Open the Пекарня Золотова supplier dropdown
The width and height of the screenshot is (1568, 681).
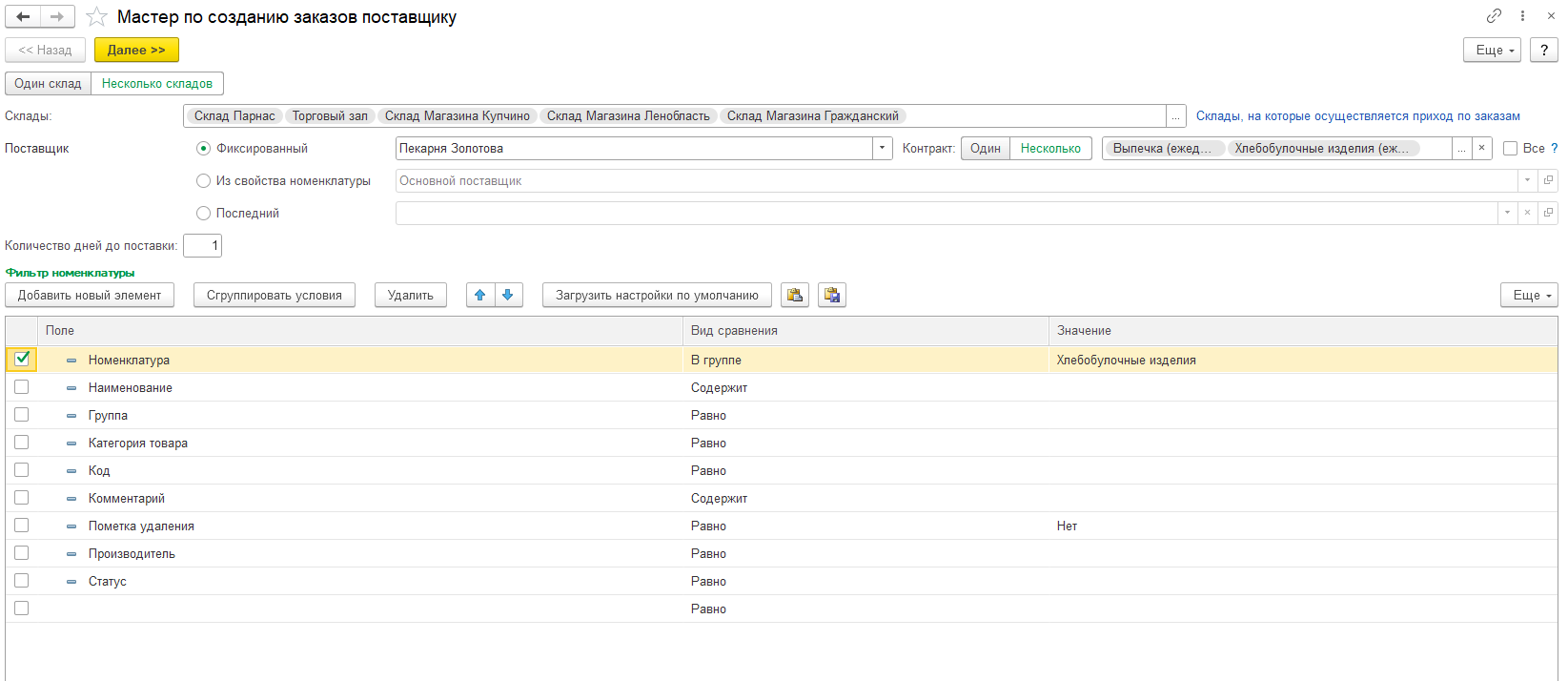[x=882, y=149]
